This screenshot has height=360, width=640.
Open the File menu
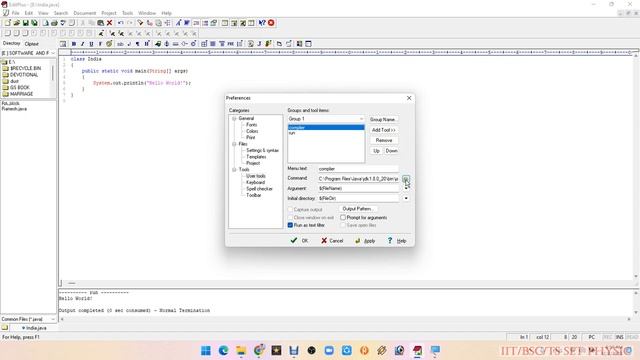15,13
